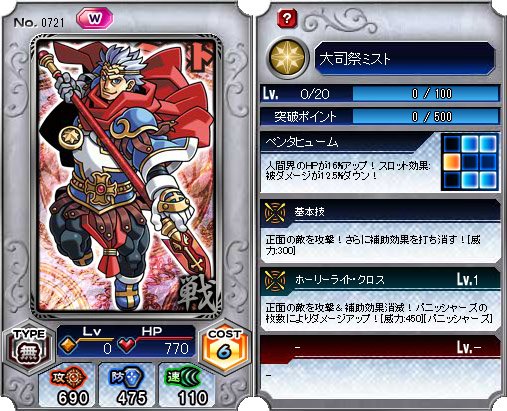The height and width of the screenshot is (411, 507).
Task: Open the ホーリーライト・クロス skill header
Action: coord(381,280)
